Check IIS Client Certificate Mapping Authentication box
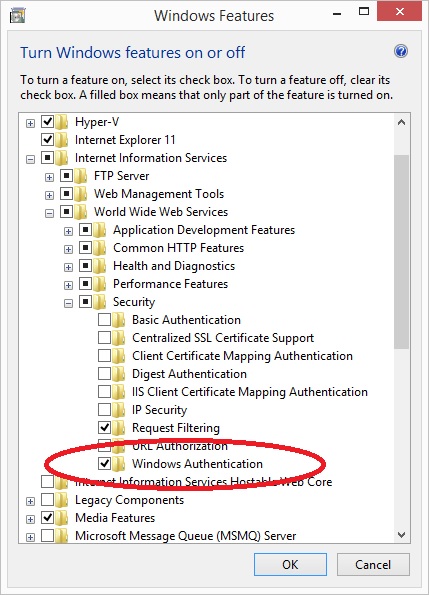429x595 pixels. [104, 391]
